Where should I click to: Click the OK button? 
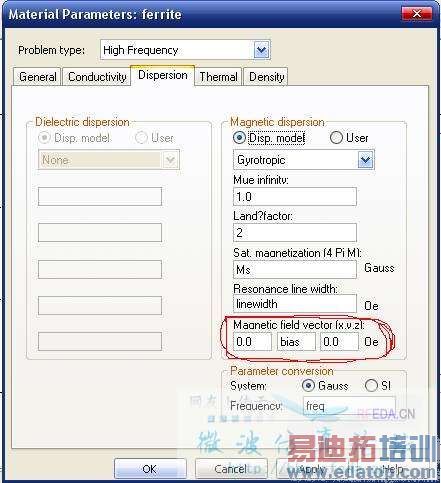(150, 469)
